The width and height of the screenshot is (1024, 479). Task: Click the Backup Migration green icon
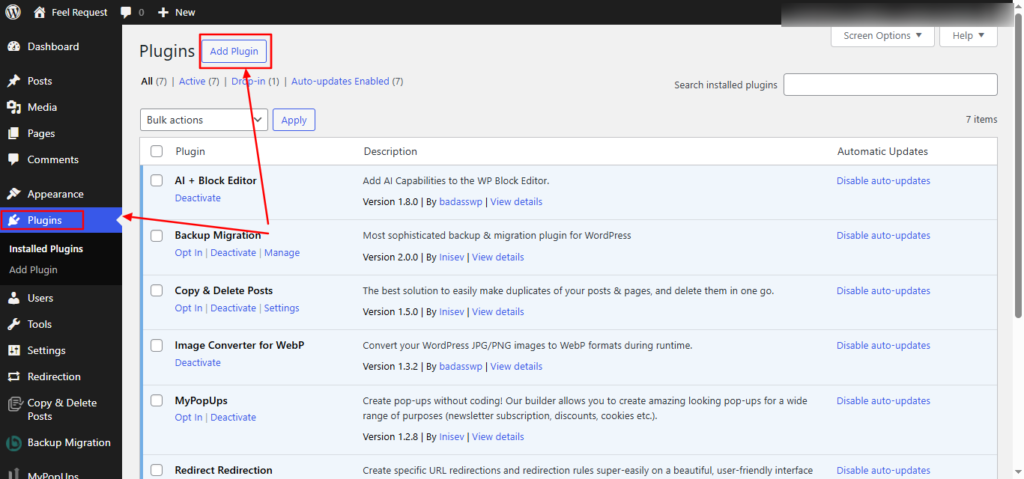point(14,443)
